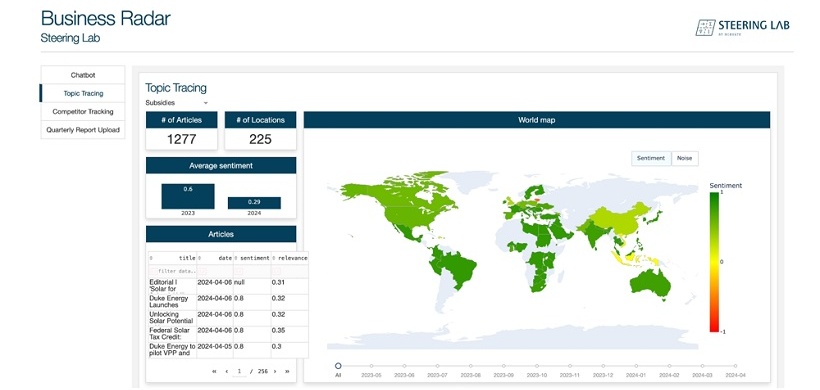820x390 pixels.
Task: Select 2023-11 on the timeline slider
Action: [x=570, y=366]
